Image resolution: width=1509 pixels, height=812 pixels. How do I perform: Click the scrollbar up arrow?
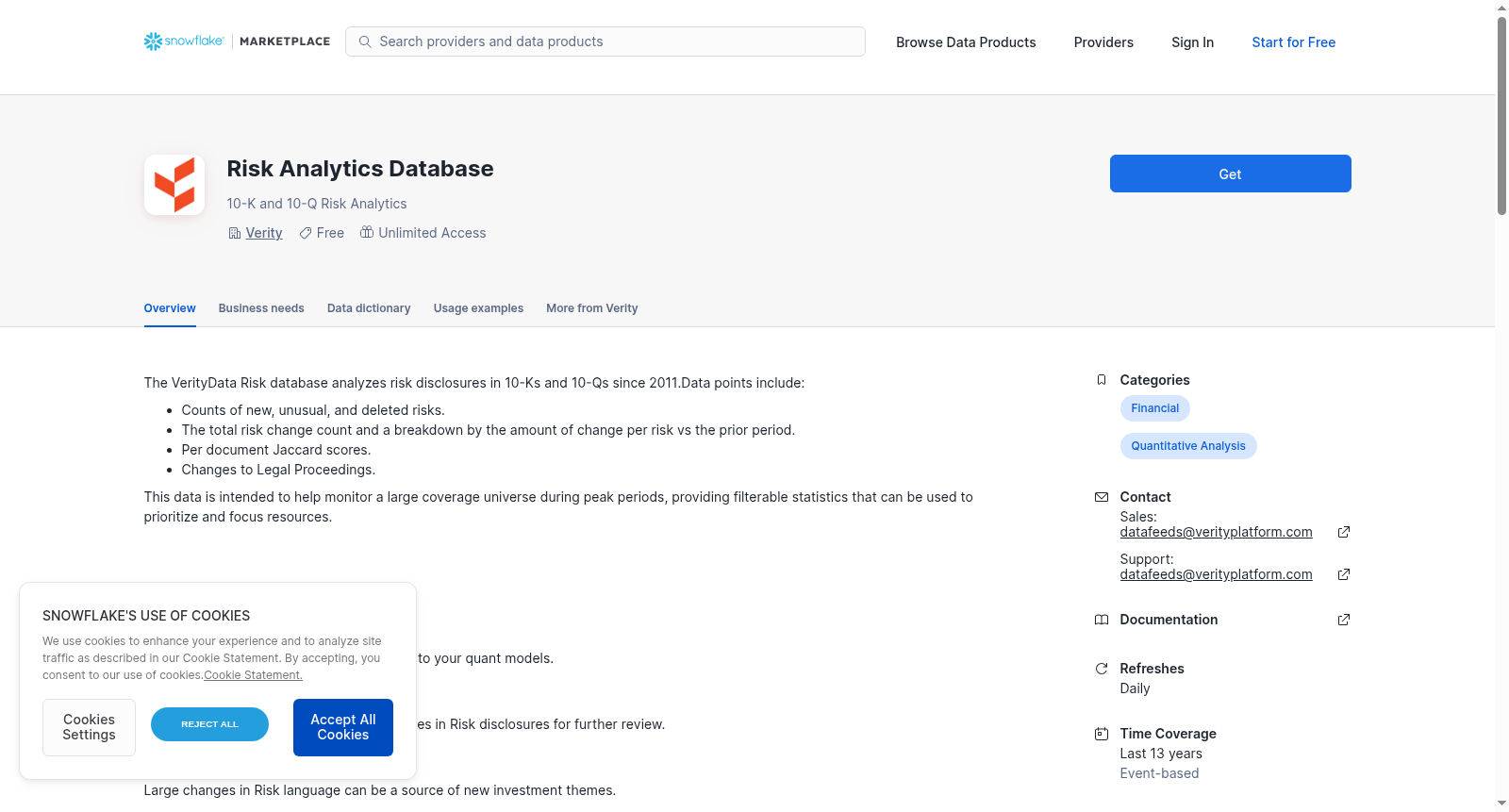(x=1501, y=8)
